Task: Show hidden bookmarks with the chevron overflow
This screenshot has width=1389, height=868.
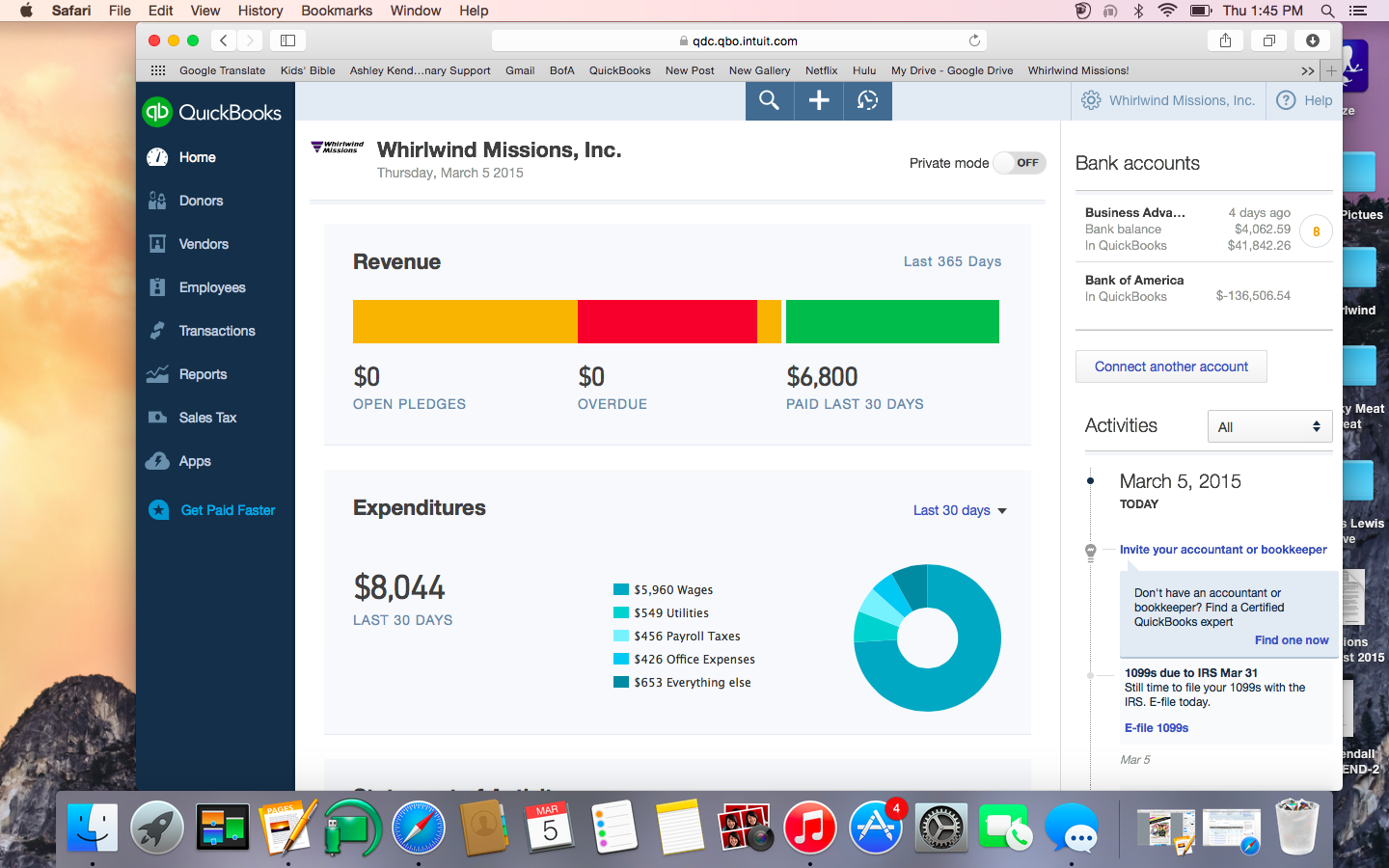Action: (1307, 70)
